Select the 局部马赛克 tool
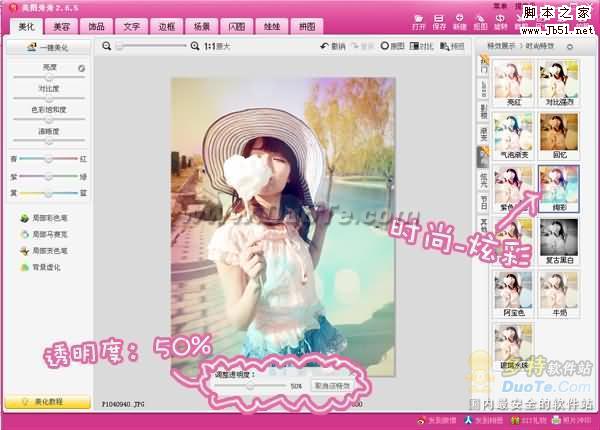Viewport: 600px width, 430px height. pos(44,235)
